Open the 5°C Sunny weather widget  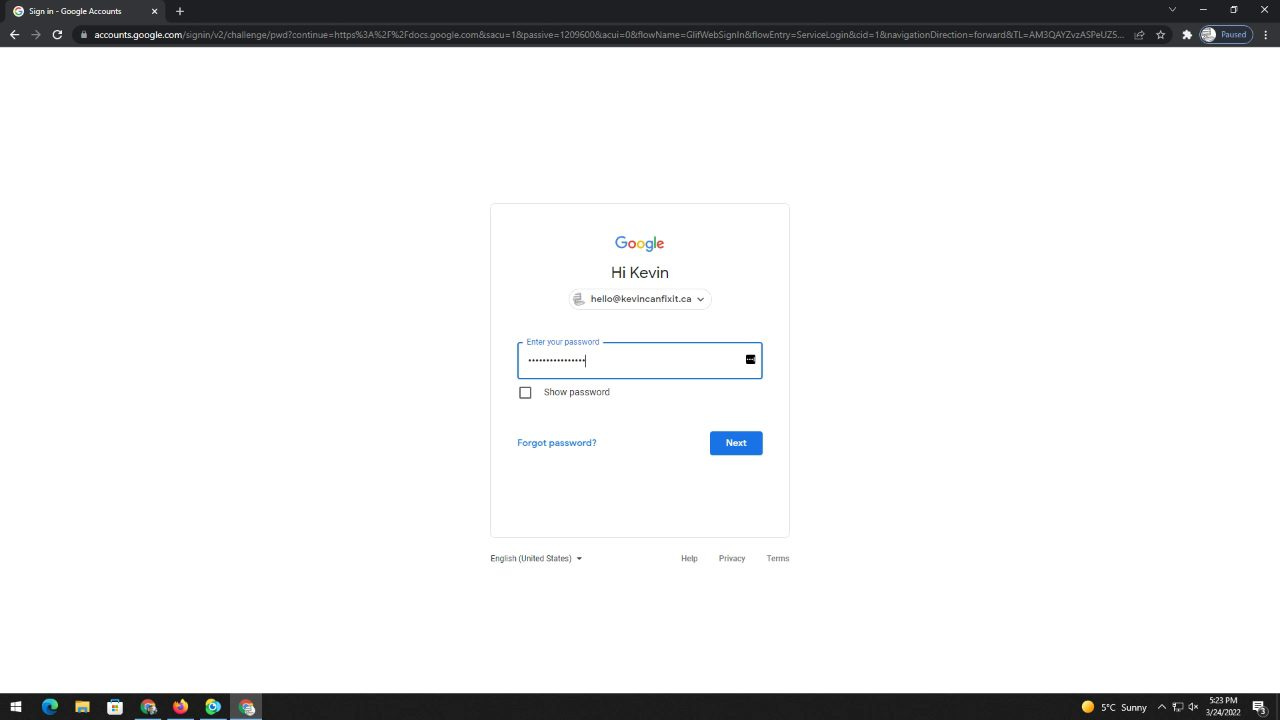tap(1114, 707)
